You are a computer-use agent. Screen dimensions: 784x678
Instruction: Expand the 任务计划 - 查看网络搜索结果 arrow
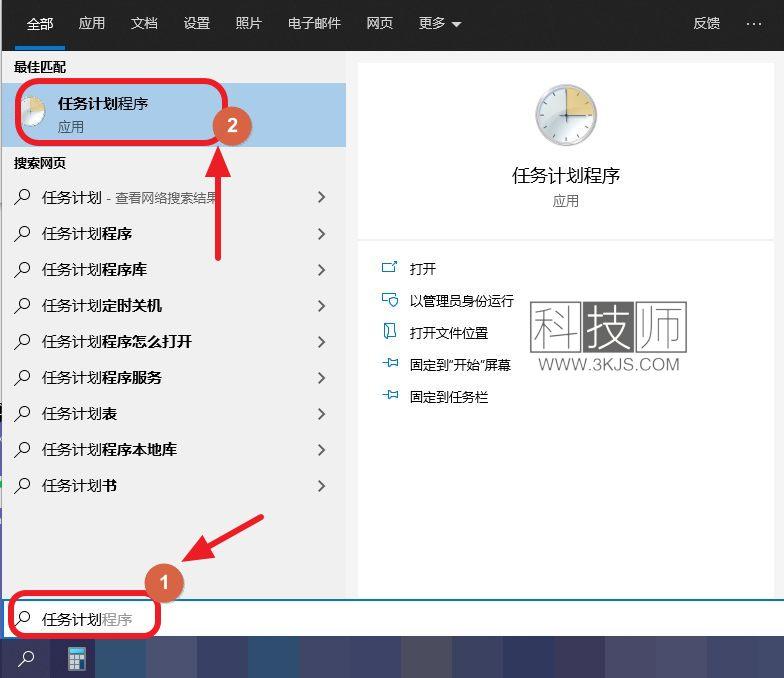322,198
